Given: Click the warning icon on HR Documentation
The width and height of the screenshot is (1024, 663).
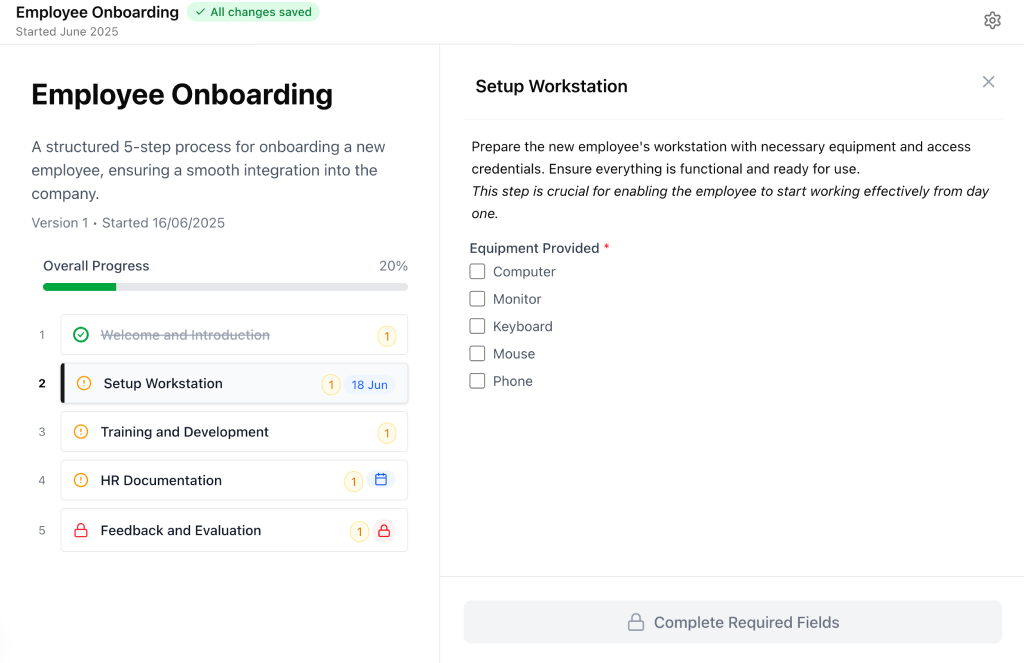Looking at the screenshot, I should point(81,480).
